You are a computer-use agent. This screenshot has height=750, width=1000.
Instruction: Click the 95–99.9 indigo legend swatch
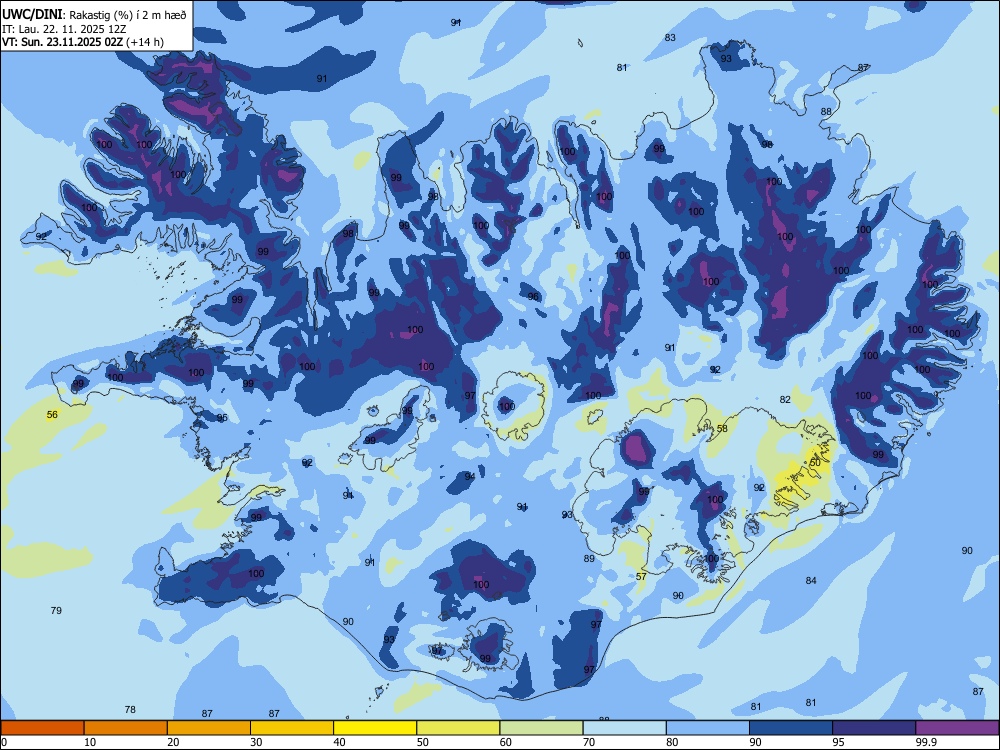tap(874, 728)
